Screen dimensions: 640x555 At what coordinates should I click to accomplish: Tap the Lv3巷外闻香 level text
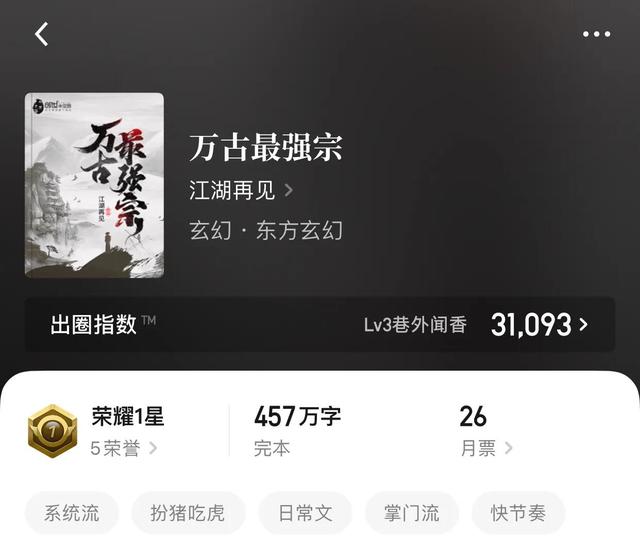415,325
